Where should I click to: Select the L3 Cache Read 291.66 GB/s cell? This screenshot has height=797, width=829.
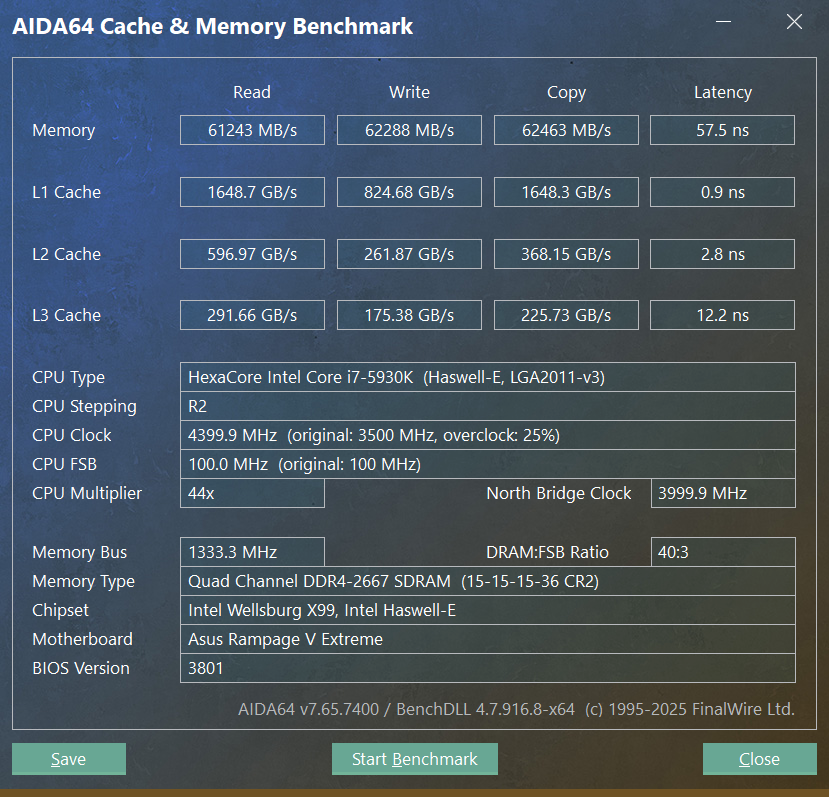252,315
